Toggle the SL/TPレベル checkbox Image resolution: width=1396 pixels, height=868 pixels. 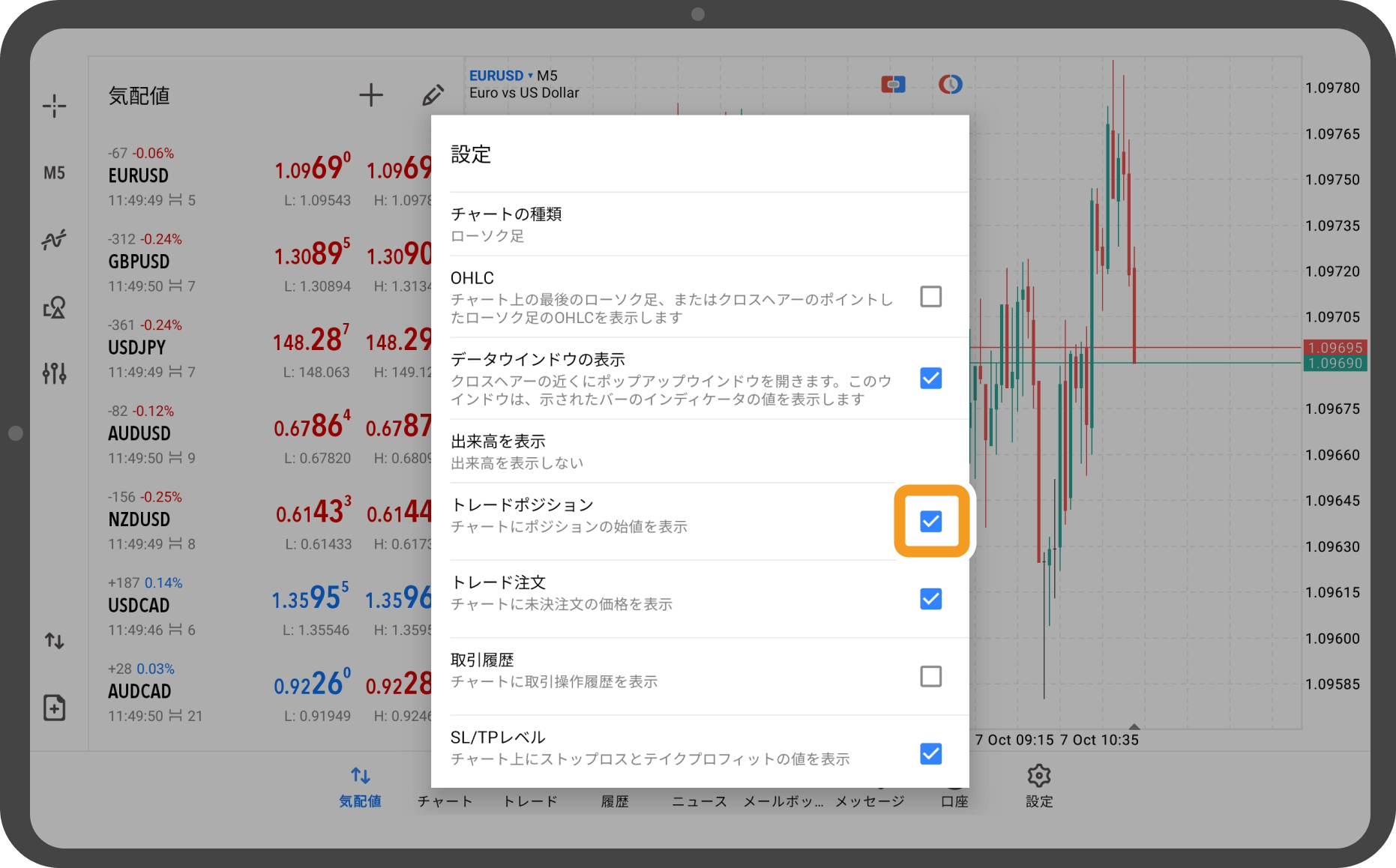[930, 754]
